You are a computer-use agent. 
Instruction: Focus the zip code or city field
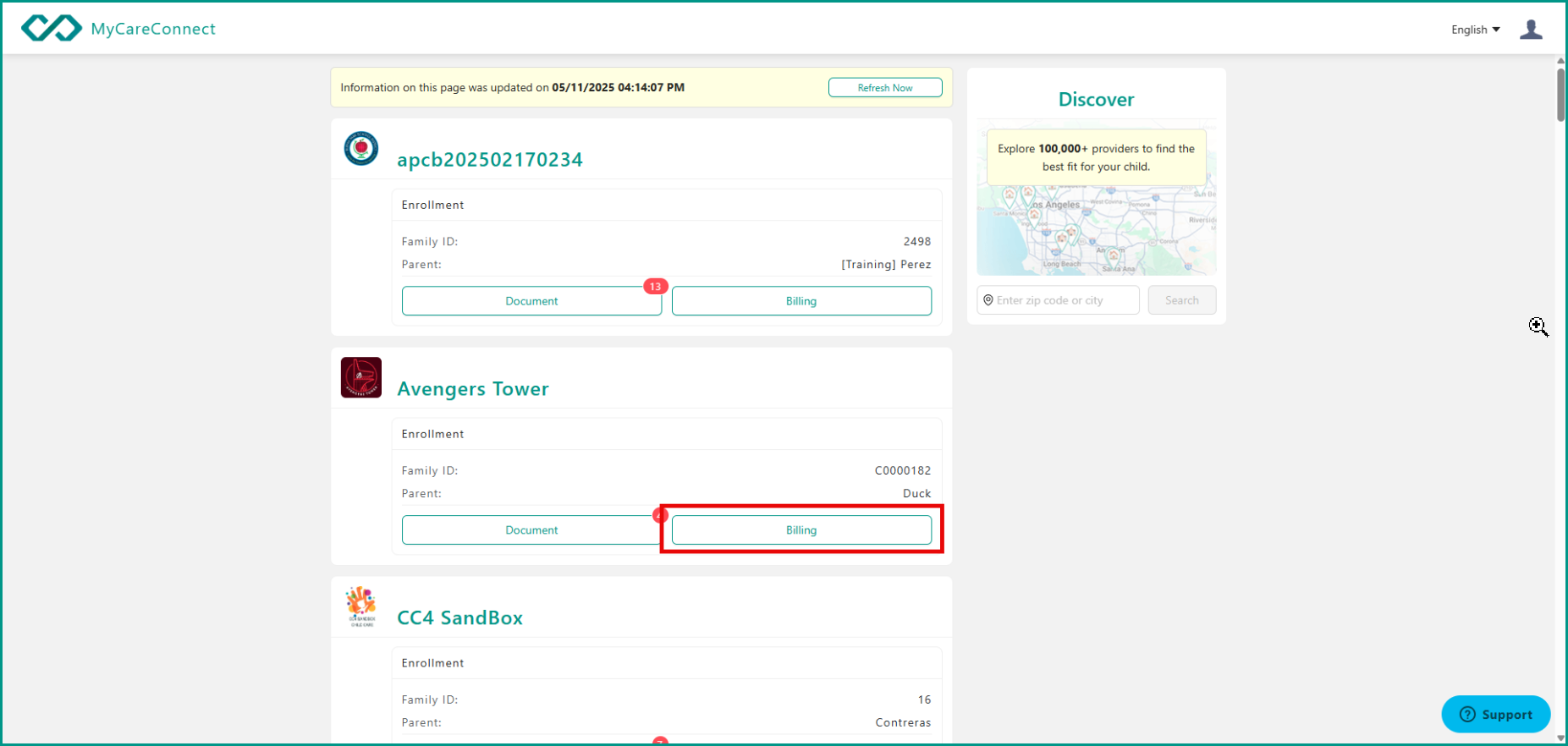tap(1058, 300)
